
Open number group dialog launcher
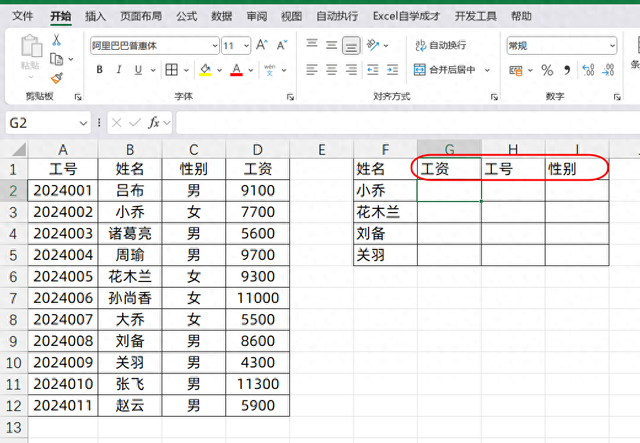tap(617, 97)
